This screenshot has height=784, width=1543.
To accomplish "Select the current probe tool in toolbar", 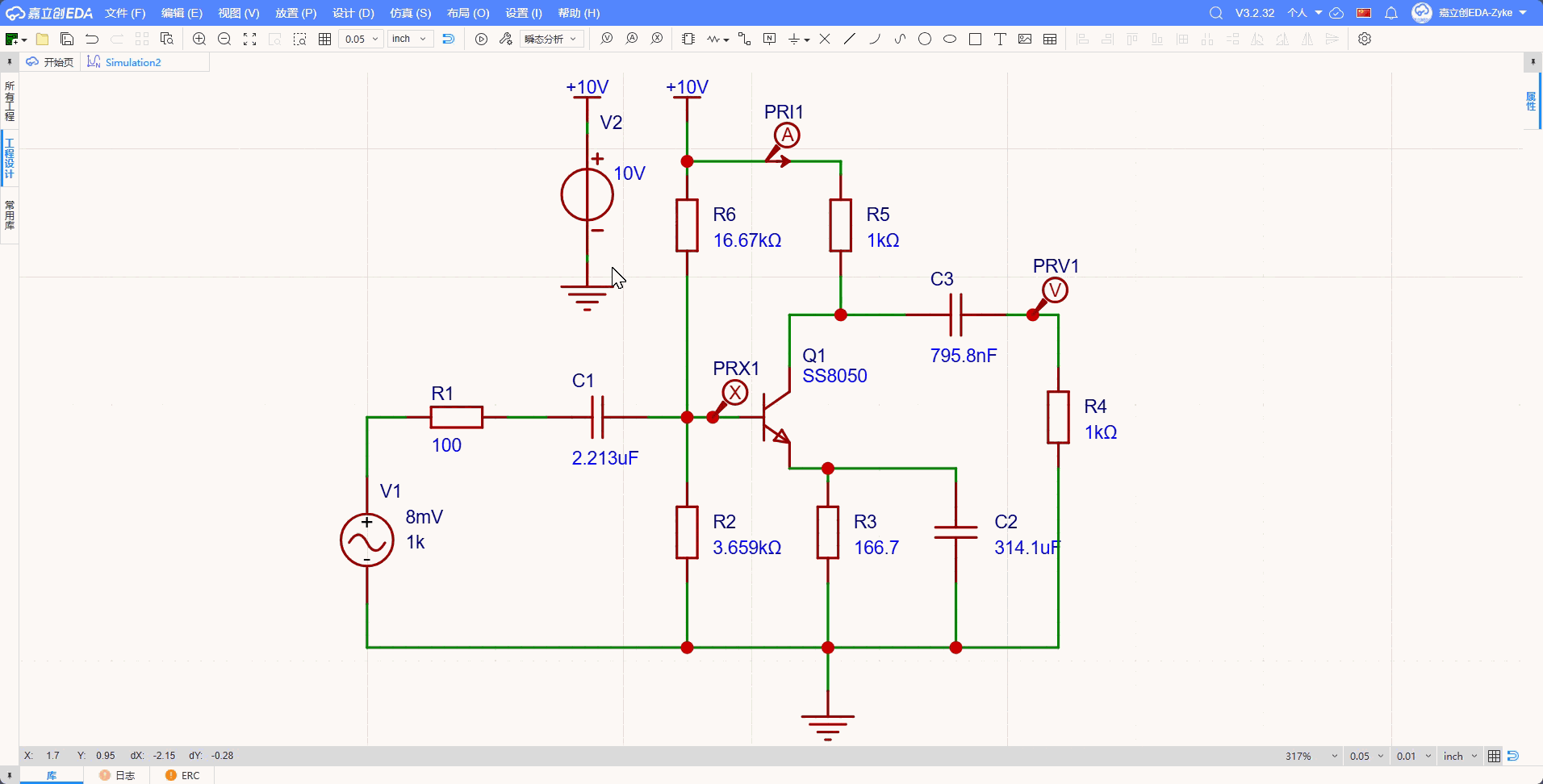I will pyautogui.click(x=632, y=39).
